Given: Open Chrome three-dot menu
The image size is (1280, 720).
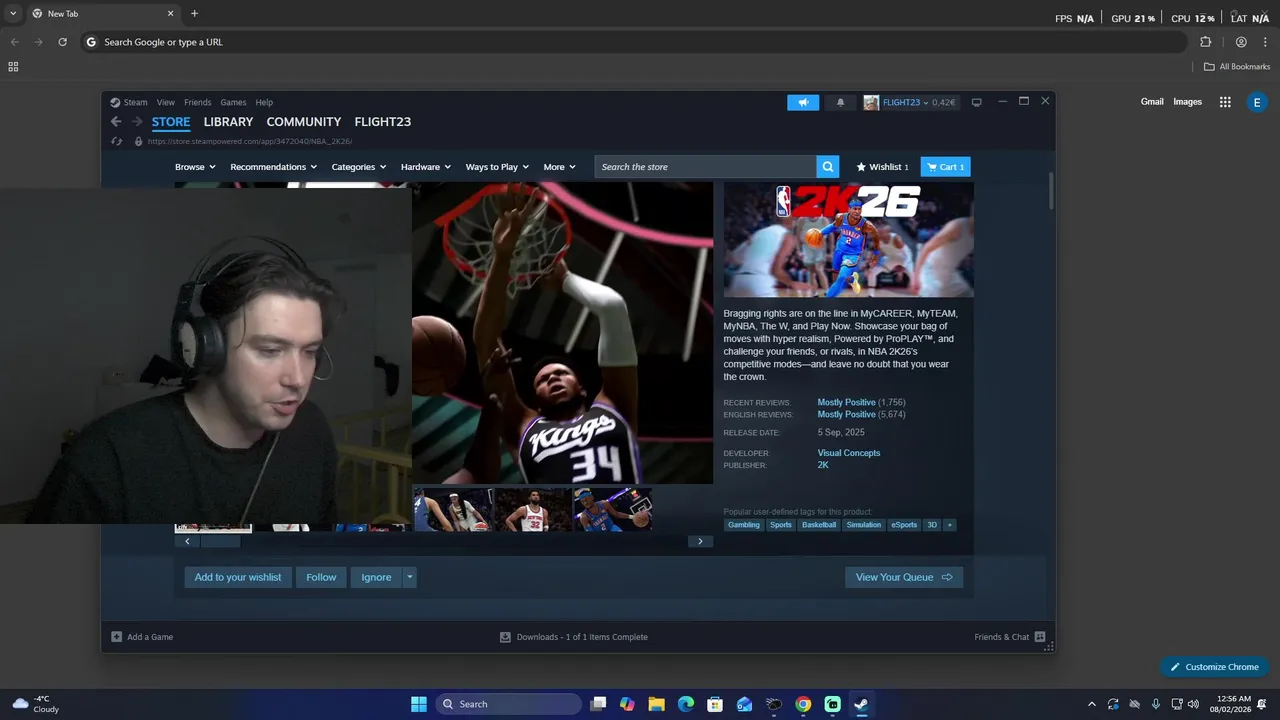Looking at the screenshot, I should tap(1265, 42).
